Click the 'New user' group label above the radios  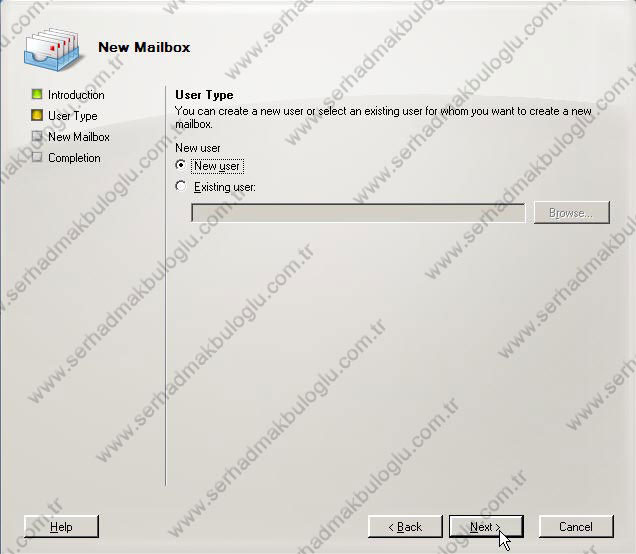coord(198,148)
